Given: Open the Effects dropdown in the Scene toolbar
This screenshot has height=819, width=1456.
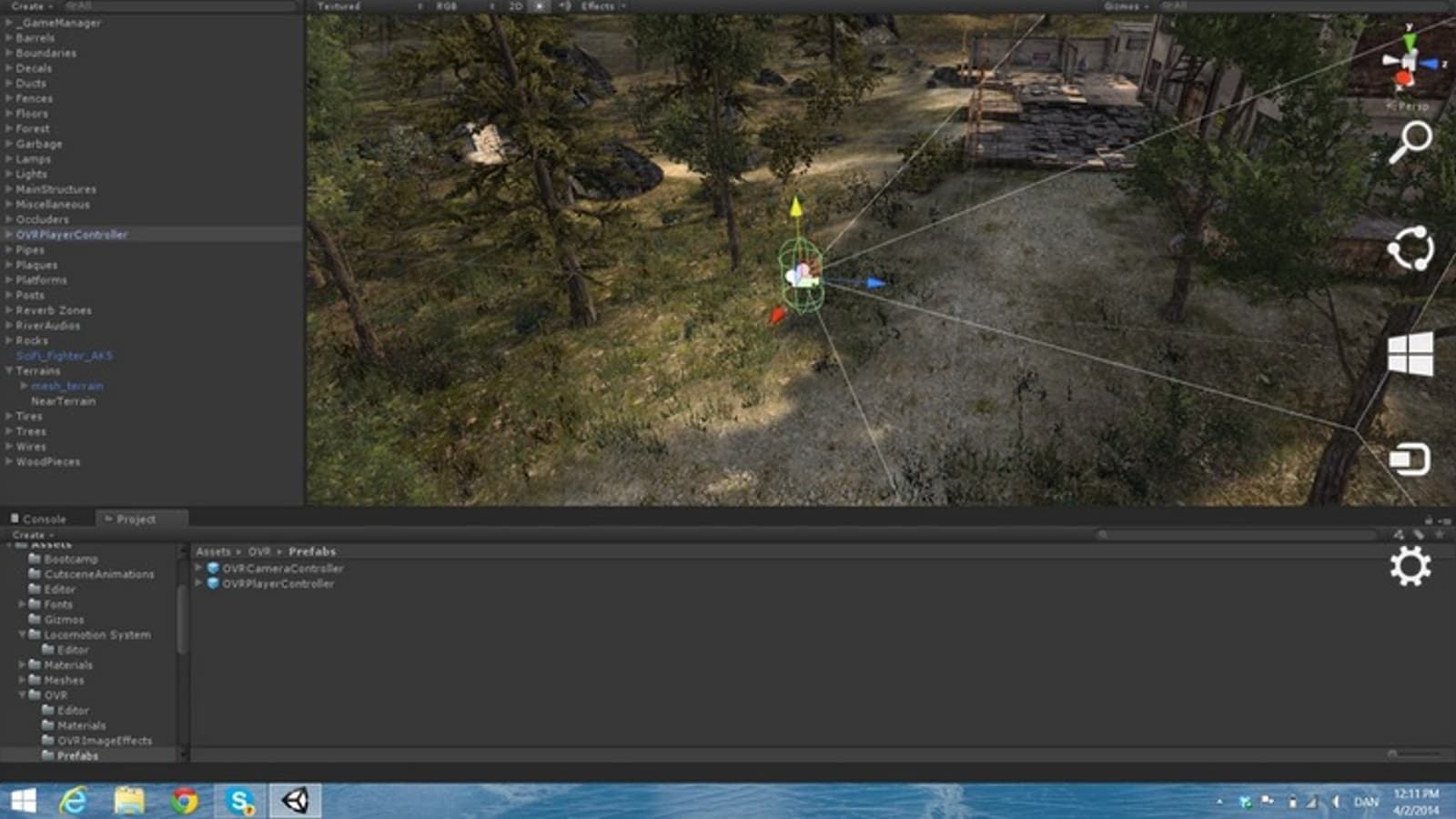Looking at the screenshot, I should (x=603, y=6).
